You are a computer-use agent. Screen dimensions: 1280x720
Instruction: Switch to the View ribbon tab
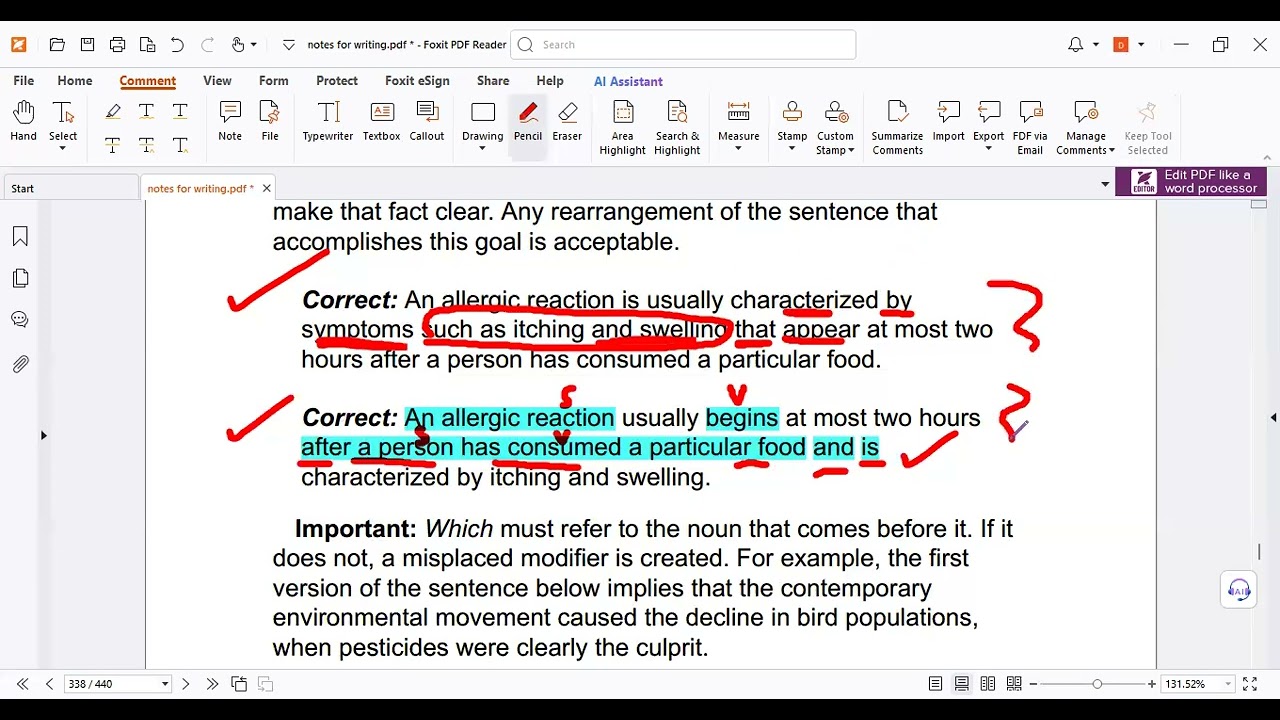click(217, 81)
